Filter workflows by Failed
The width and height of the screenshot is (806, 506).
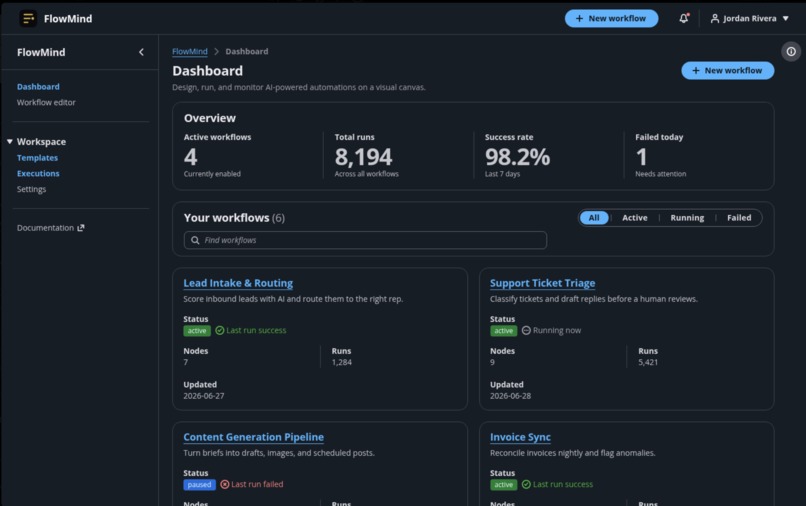(739, 218)
